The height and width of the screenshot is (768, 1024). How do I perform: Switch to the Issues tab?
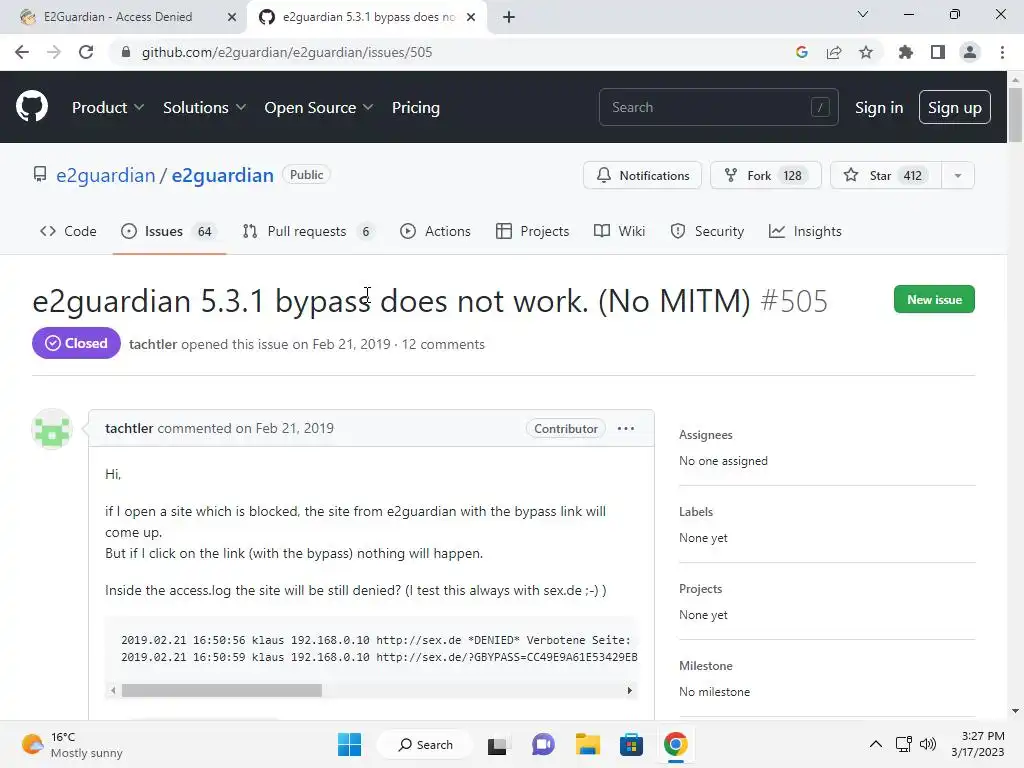click(x=169, y=231)
